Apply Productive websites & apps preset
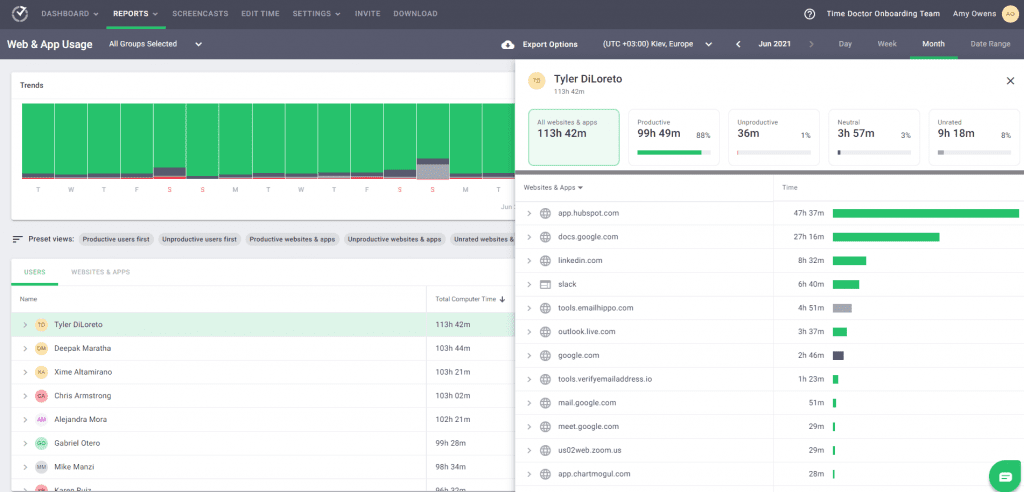The height and width of the screenshot is (492, 1024). 293,239
